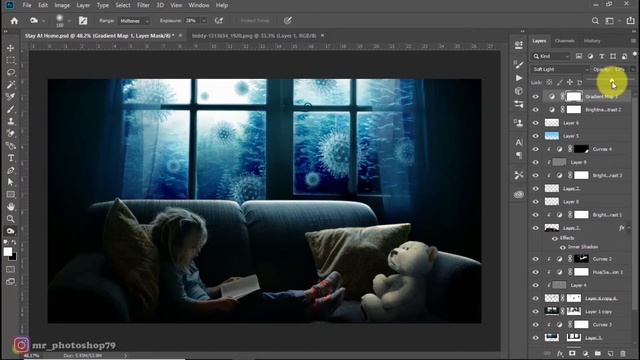Hide the Inner Shadow effect
This screenshot has width=640, height=360.
pos(562,247)
